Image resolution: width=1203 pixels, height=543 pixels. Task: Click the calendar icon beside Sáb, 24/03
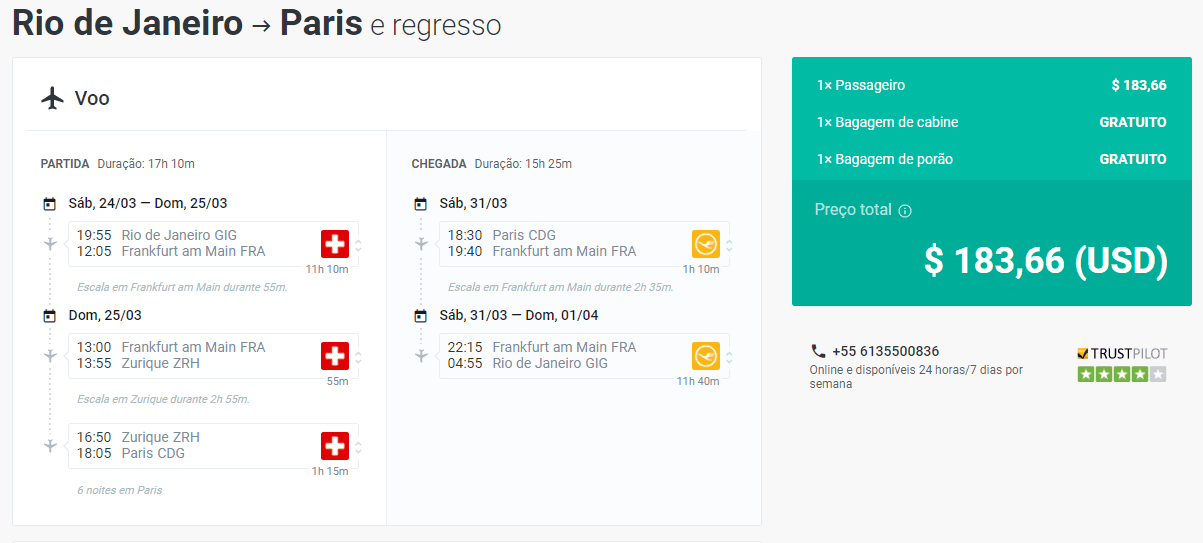[x=50, y=204]
